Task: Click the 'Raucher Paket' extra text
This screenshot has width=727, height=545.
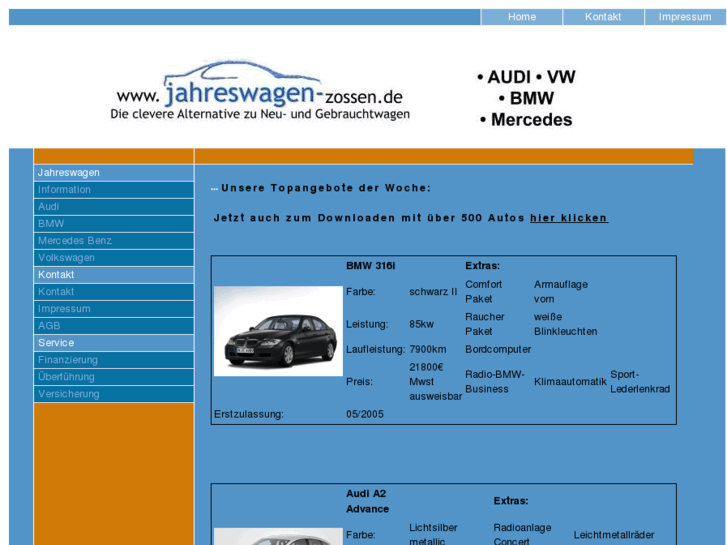Action: pyautogui.click(x=485, y=324)
